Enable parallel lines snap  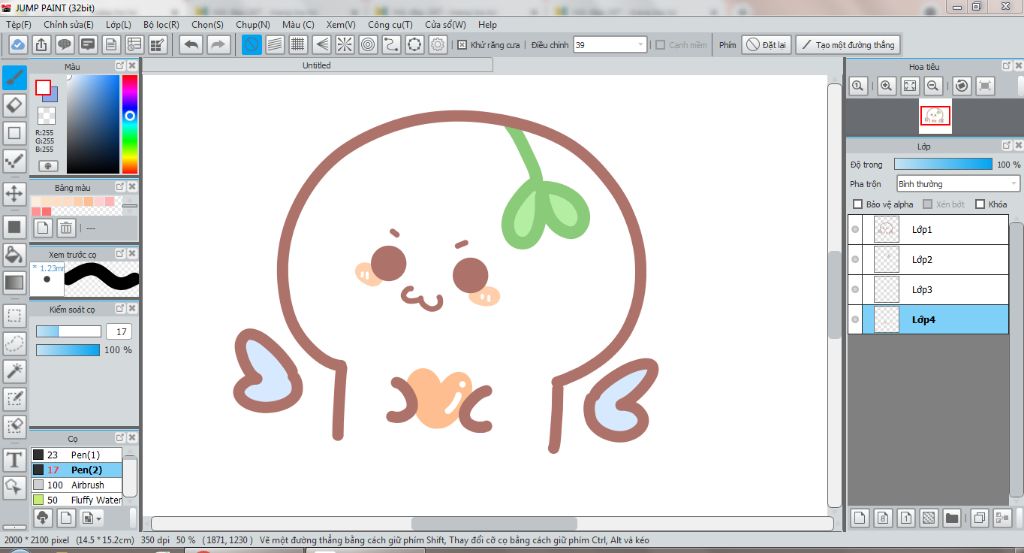[x=275, y=44]
